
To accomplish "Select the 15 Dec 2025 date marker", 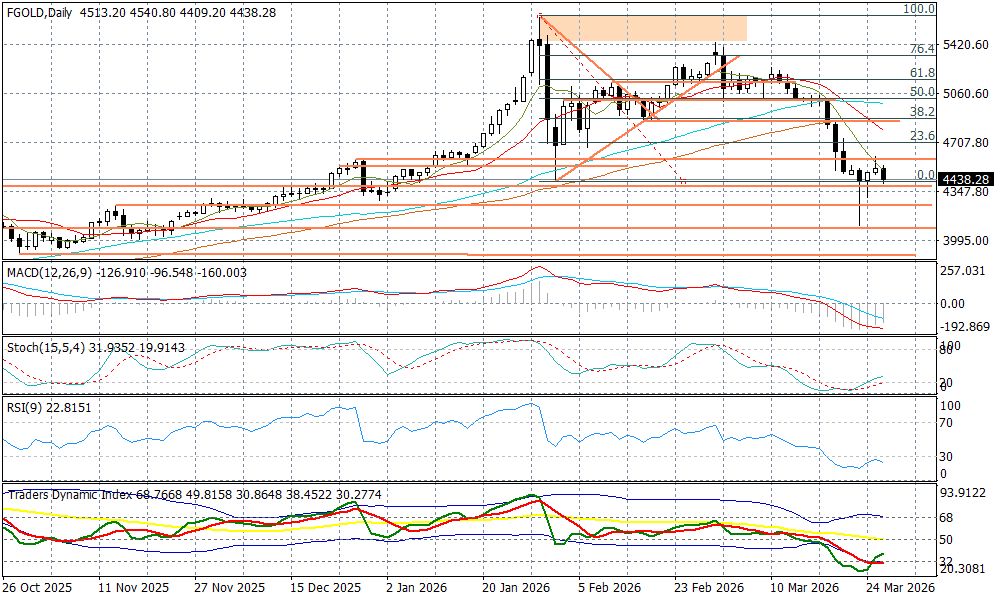I will [x=325, y=589].
